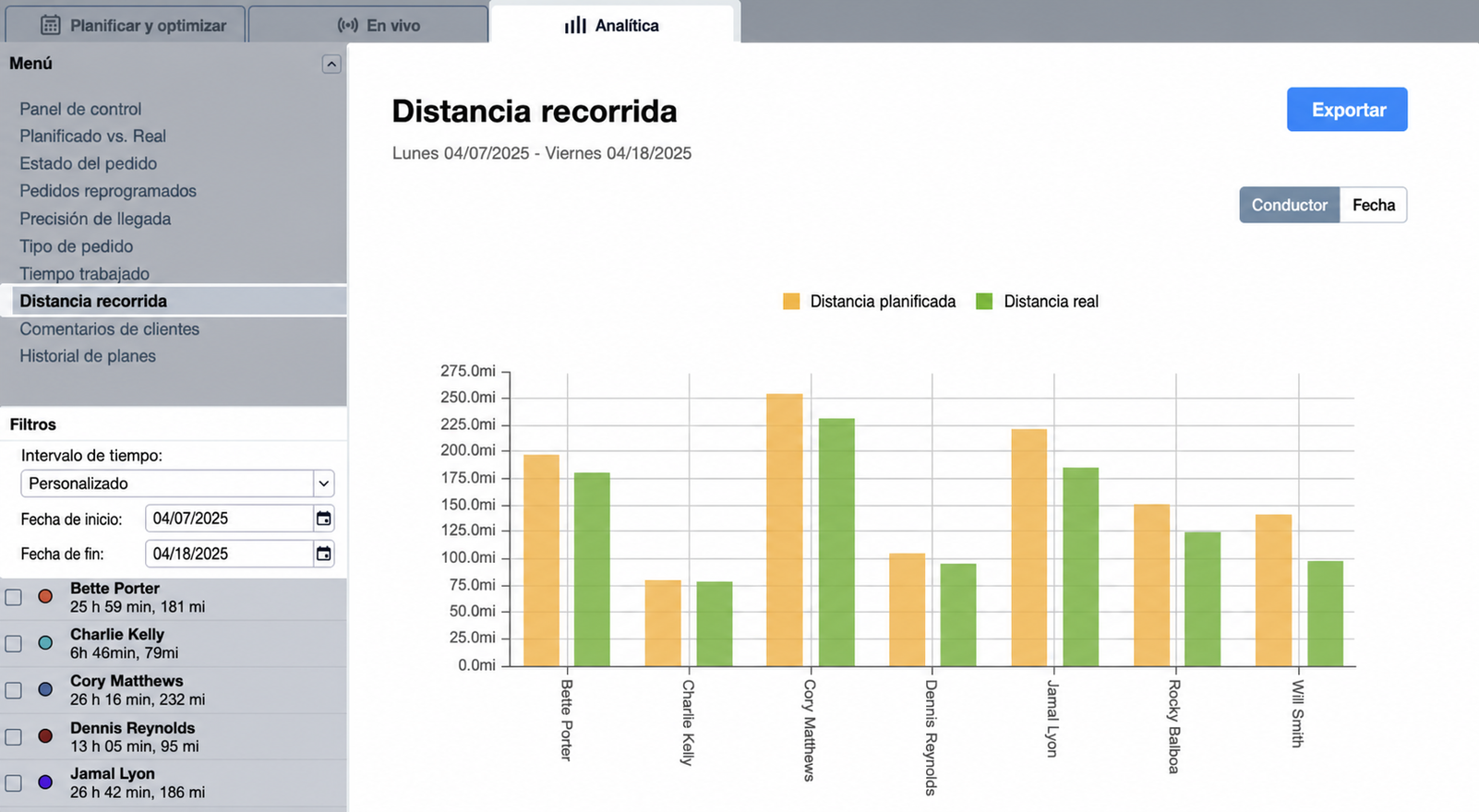Click Bette Porter's orange color dot
The height and width of the screenshot is (812, 1479).
pos(45,596)
